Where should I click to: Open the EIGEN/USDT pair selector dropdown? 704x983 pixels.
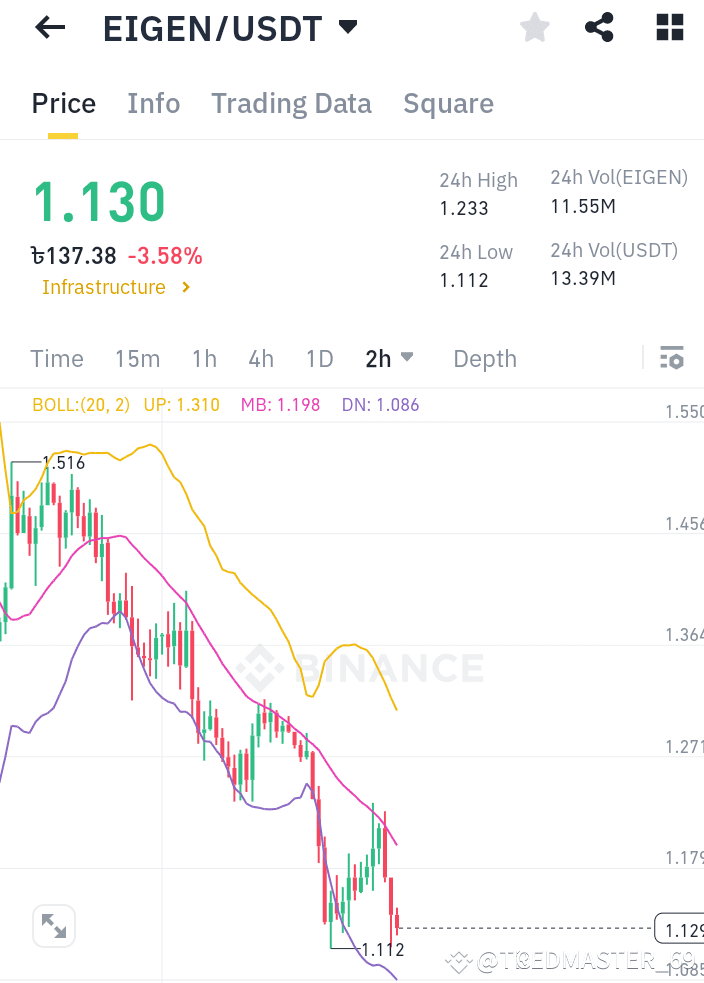[x=345, y=27]
